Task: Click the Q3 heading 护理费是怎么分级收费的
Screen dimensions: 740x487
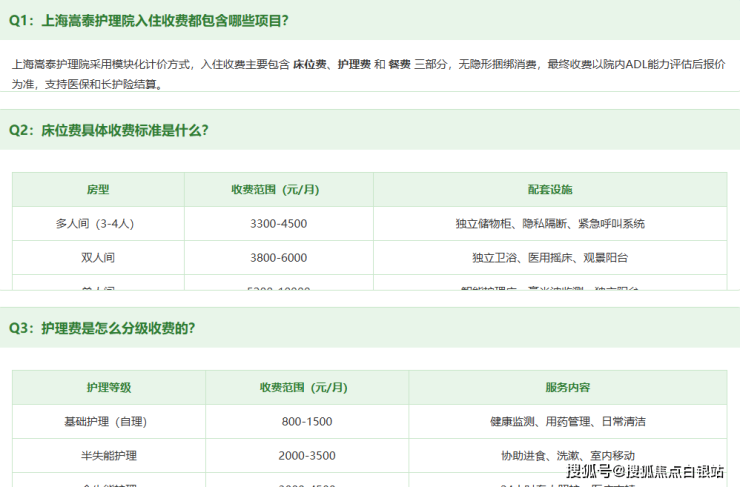Action: click(x=102, y=328)
